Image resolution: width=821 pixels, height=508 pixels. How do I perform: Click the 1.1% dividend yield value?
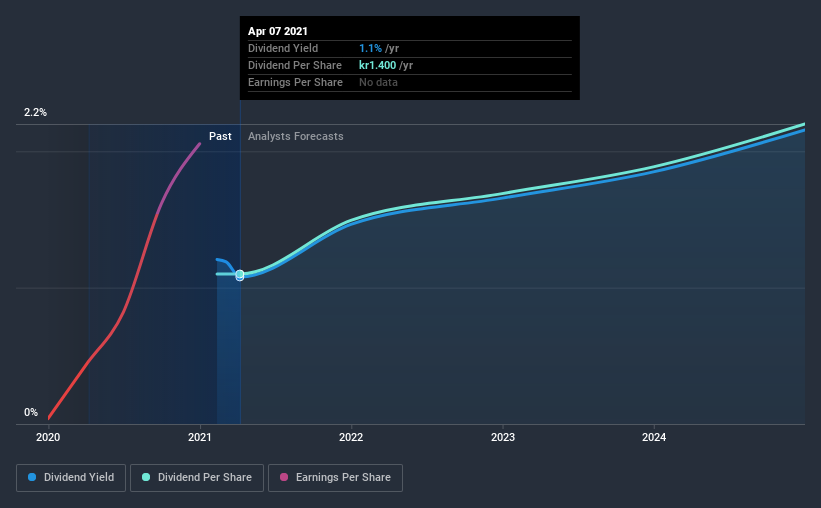370,48
